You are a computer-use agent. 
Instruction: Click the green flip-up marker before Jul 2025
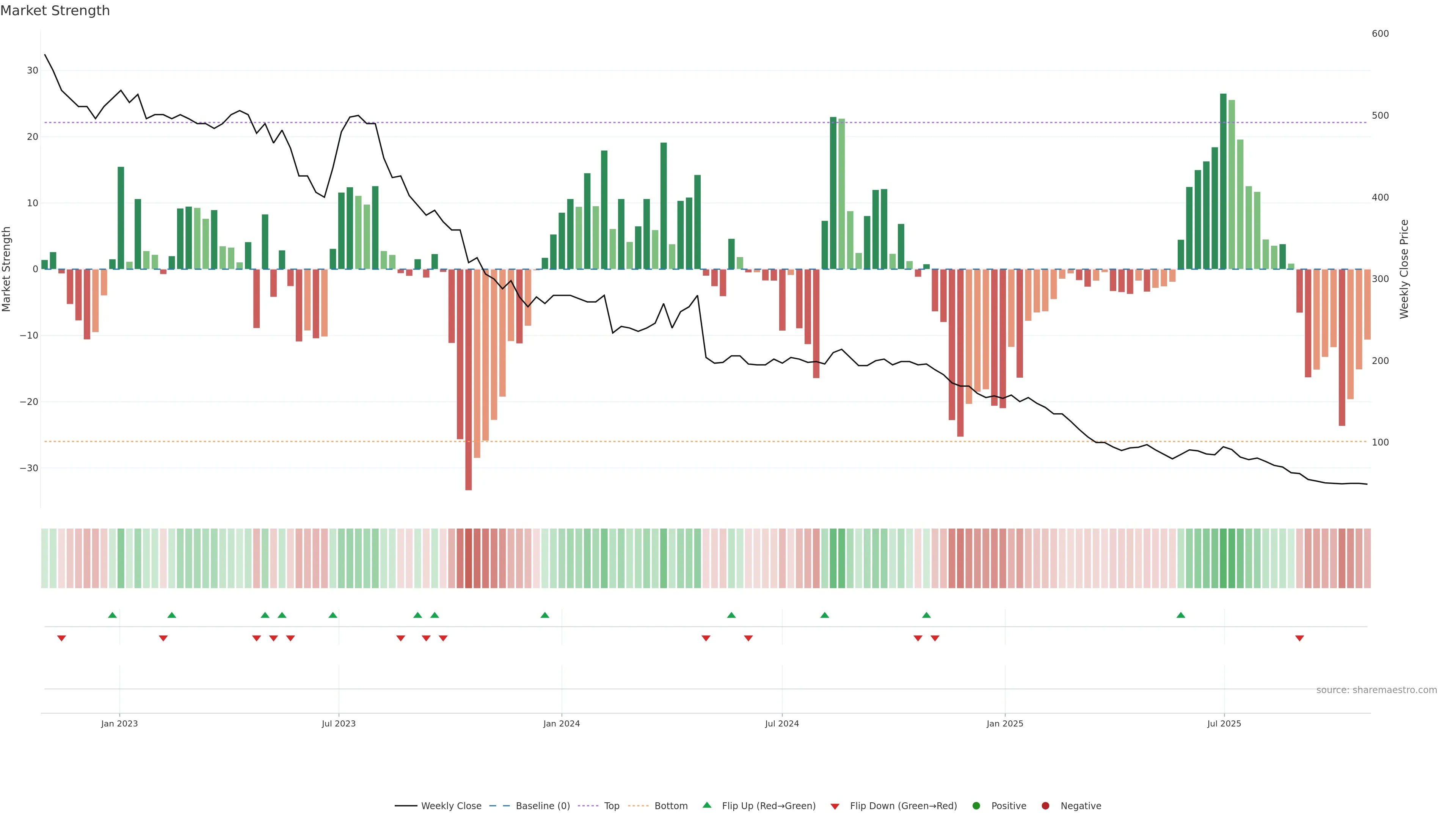(1181, 615)
